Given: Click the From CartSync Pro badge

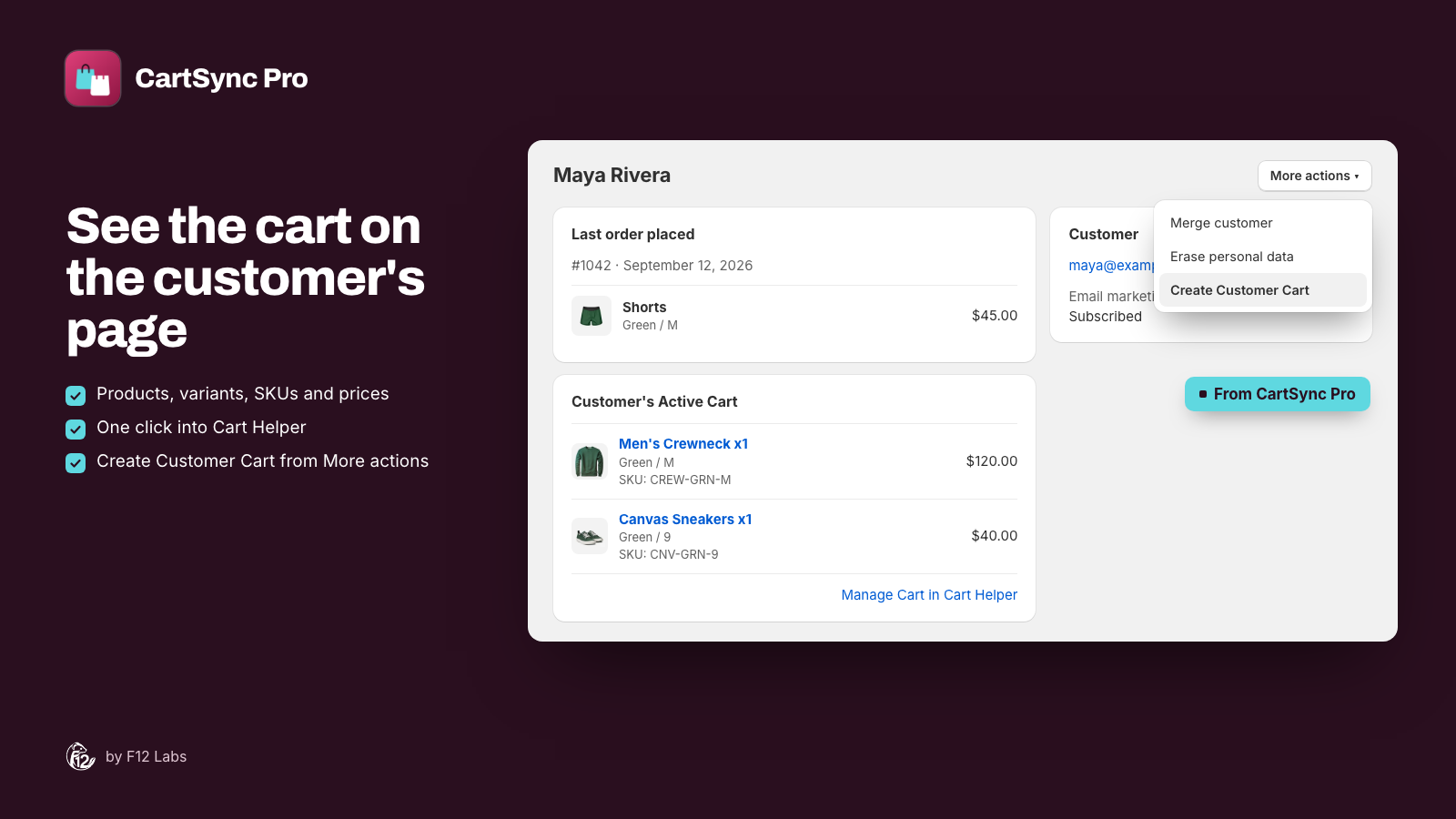Looking at the screenshot, I should (x=1277, y=394).
